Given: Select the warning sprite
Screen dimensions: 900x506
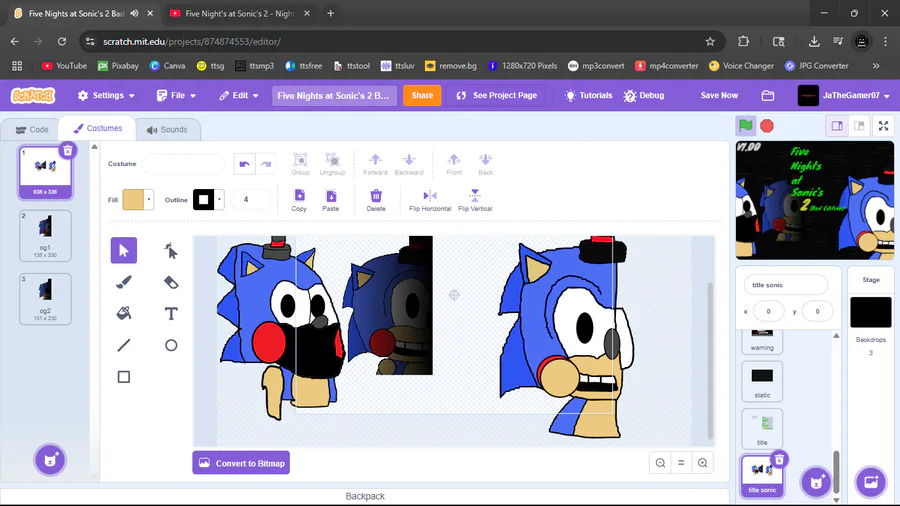Looking at the screenshot, I should click(762, 341).
